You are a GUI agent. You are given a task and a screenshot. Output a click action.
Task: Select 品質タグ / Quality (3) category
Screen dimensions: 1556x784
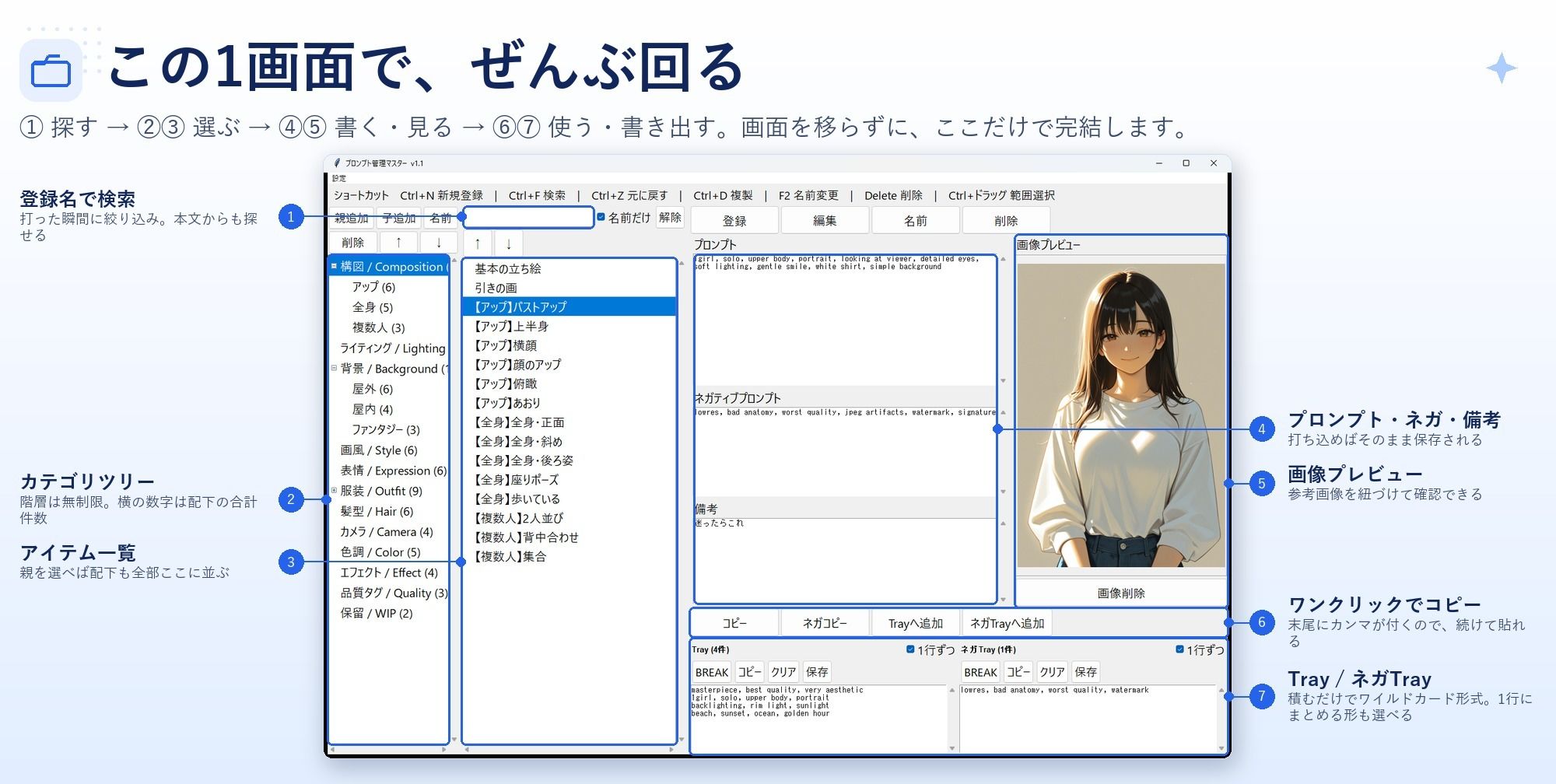click(394, 593)
